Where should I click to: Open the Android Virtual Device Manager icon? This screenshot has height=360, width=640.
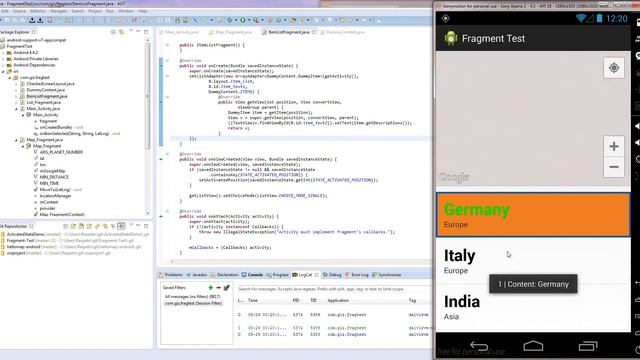[x=186, y=20]
